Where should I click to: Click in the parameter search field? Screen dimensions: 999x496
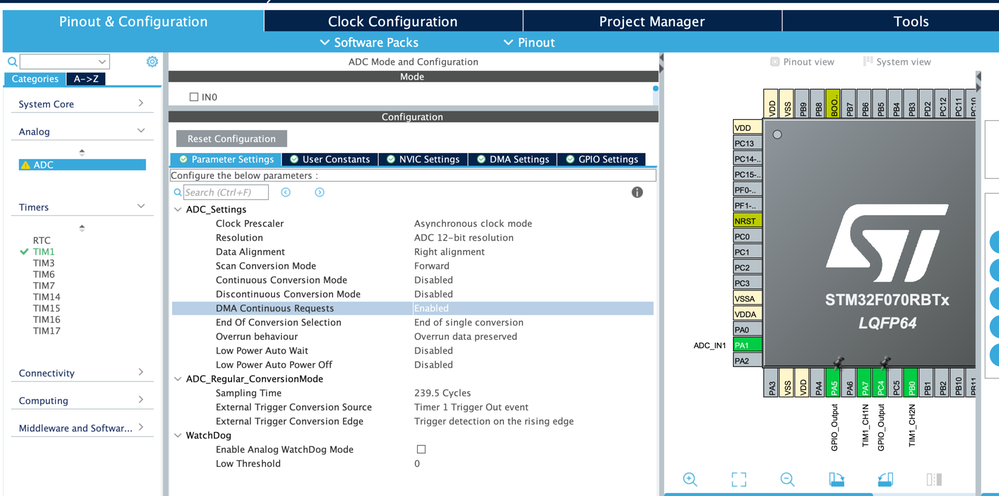tap(226, 192)
